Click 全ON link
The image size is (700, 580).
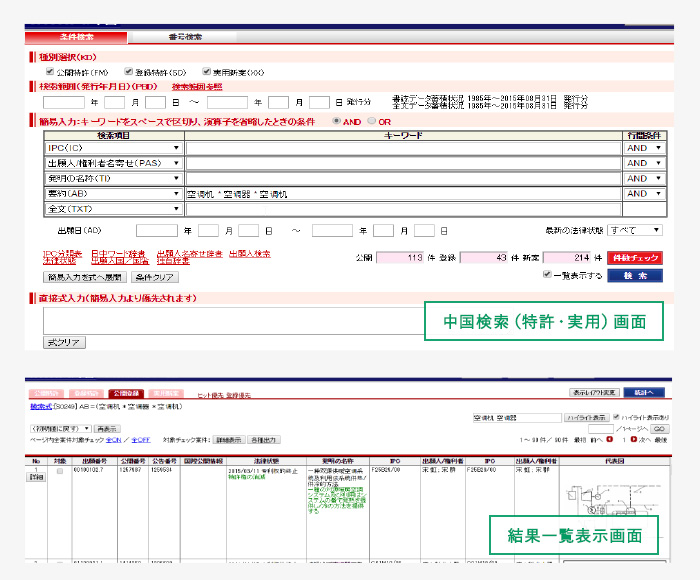tap(113, 440)
